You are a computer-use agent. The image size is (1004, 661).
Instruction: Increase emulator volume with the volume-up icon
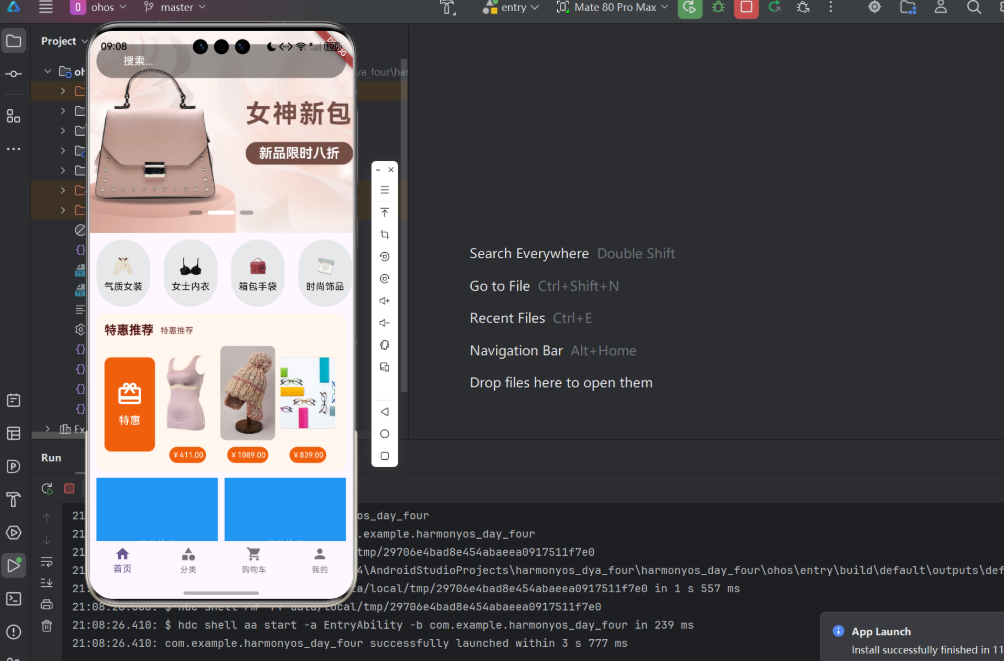tap(384, 300)
